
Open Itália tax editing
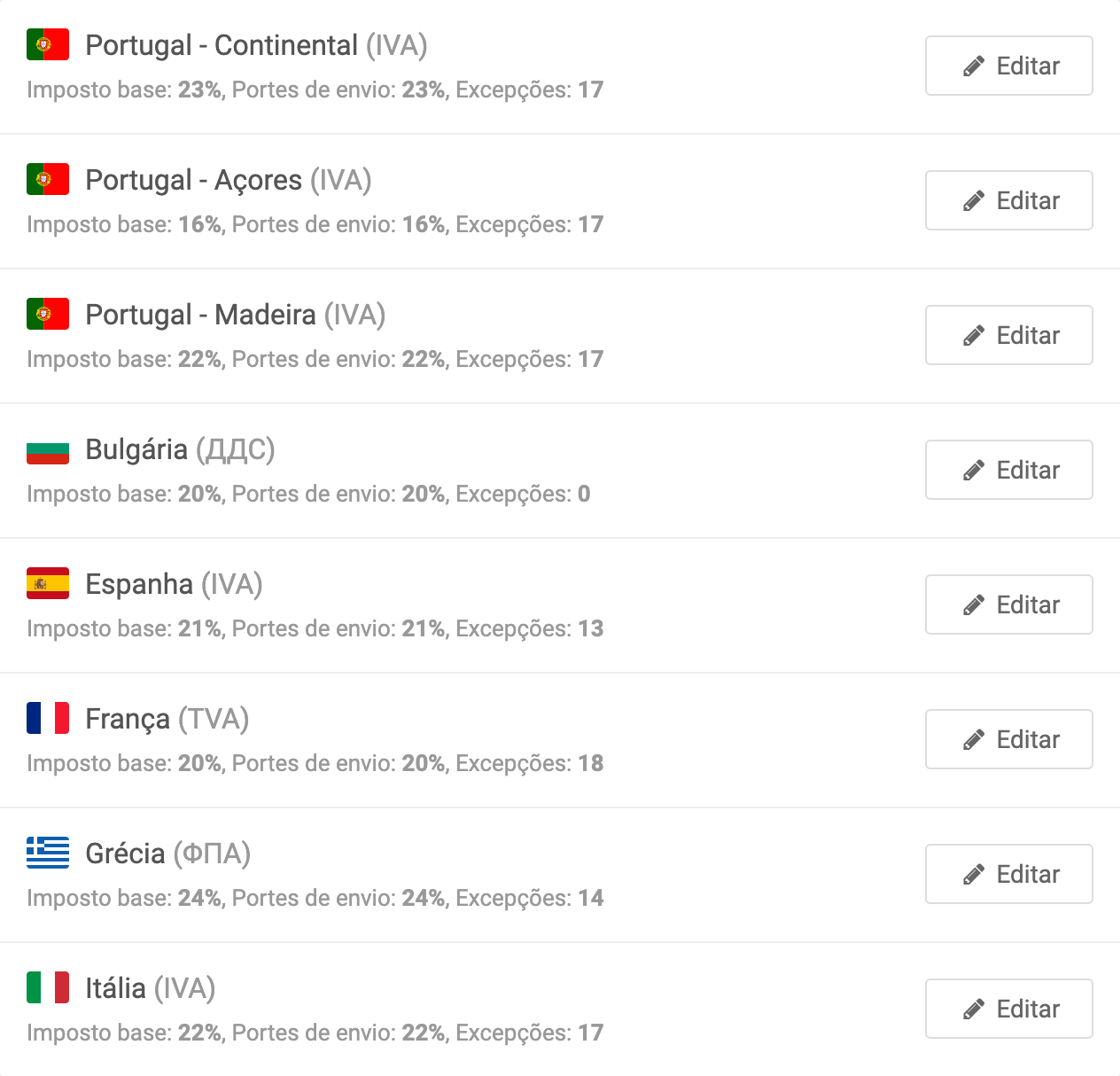(1008, 1009)
